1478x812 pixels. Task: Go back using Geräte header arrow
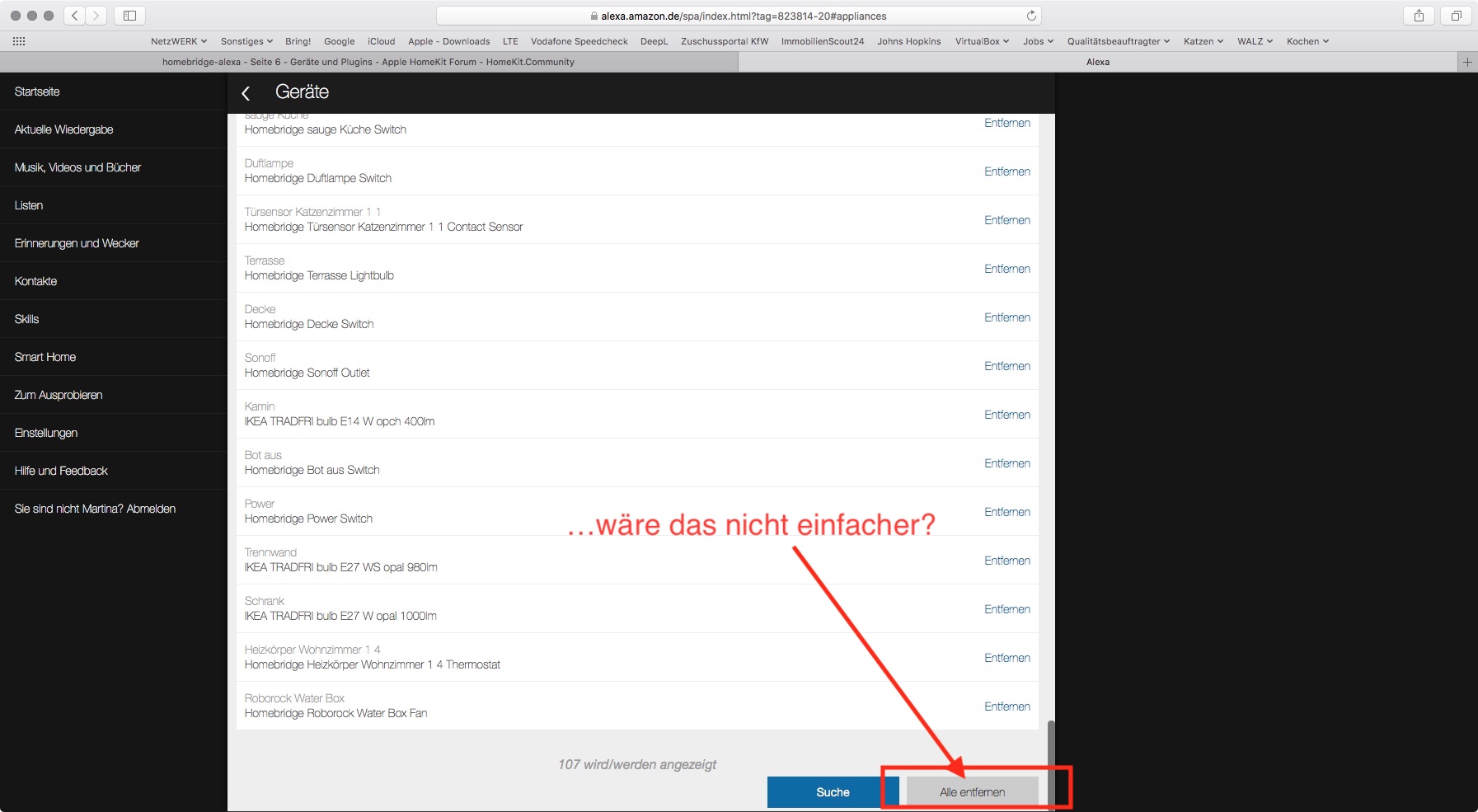246,93
